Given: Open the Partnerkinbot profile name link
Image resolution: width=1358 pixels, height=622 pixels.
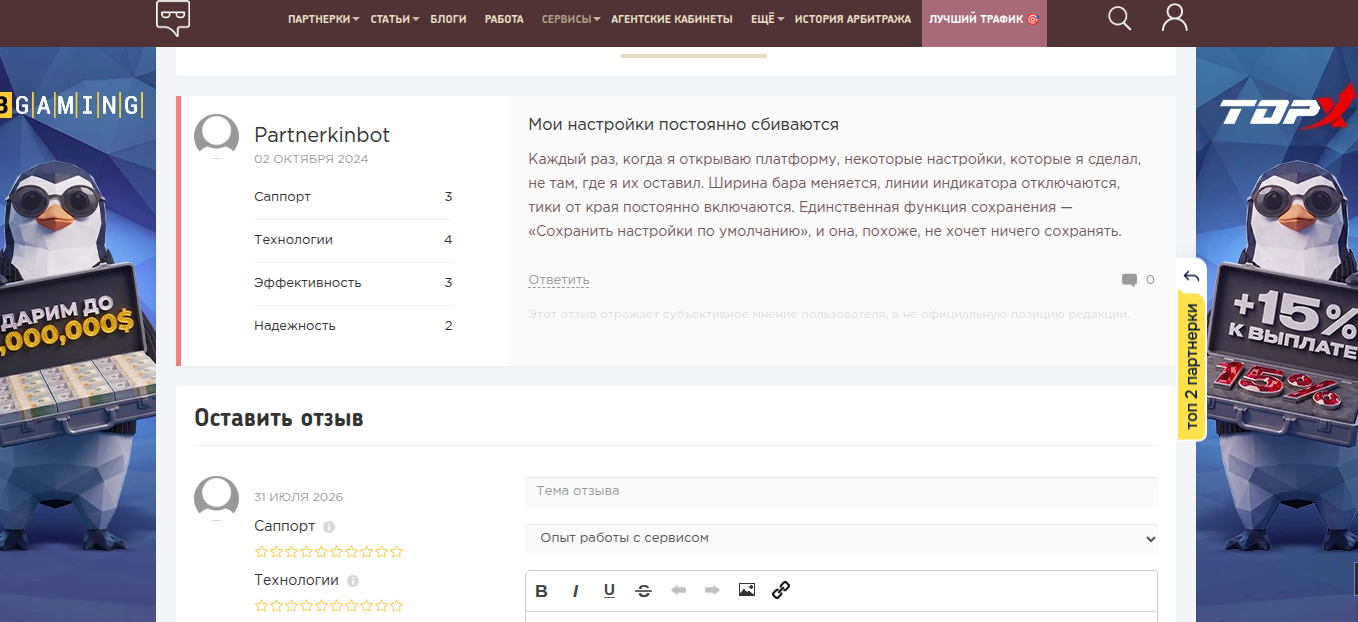Looking at the screenshot, I should pos(322,135).
